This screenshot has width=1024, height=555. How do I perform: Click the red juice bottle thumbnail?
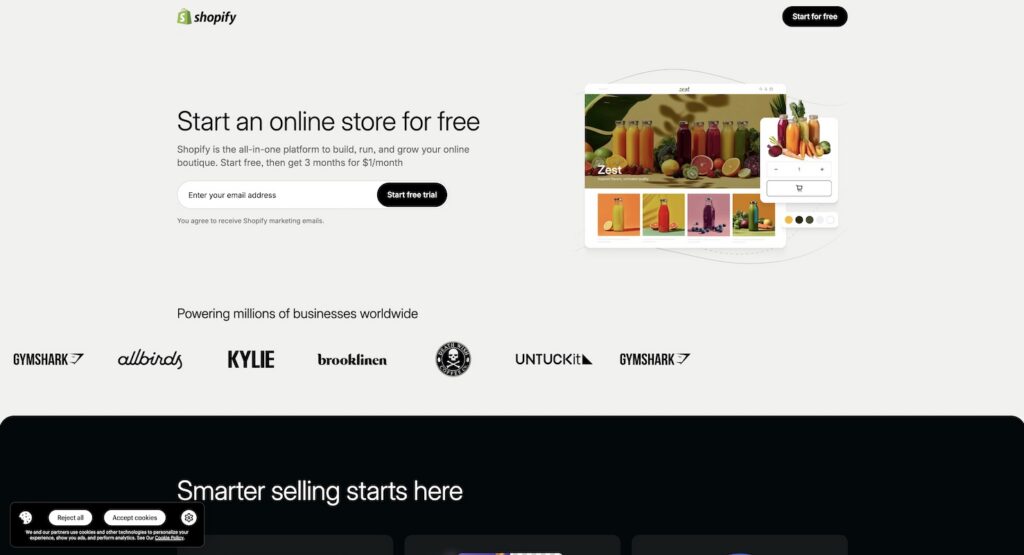(664, 214)
